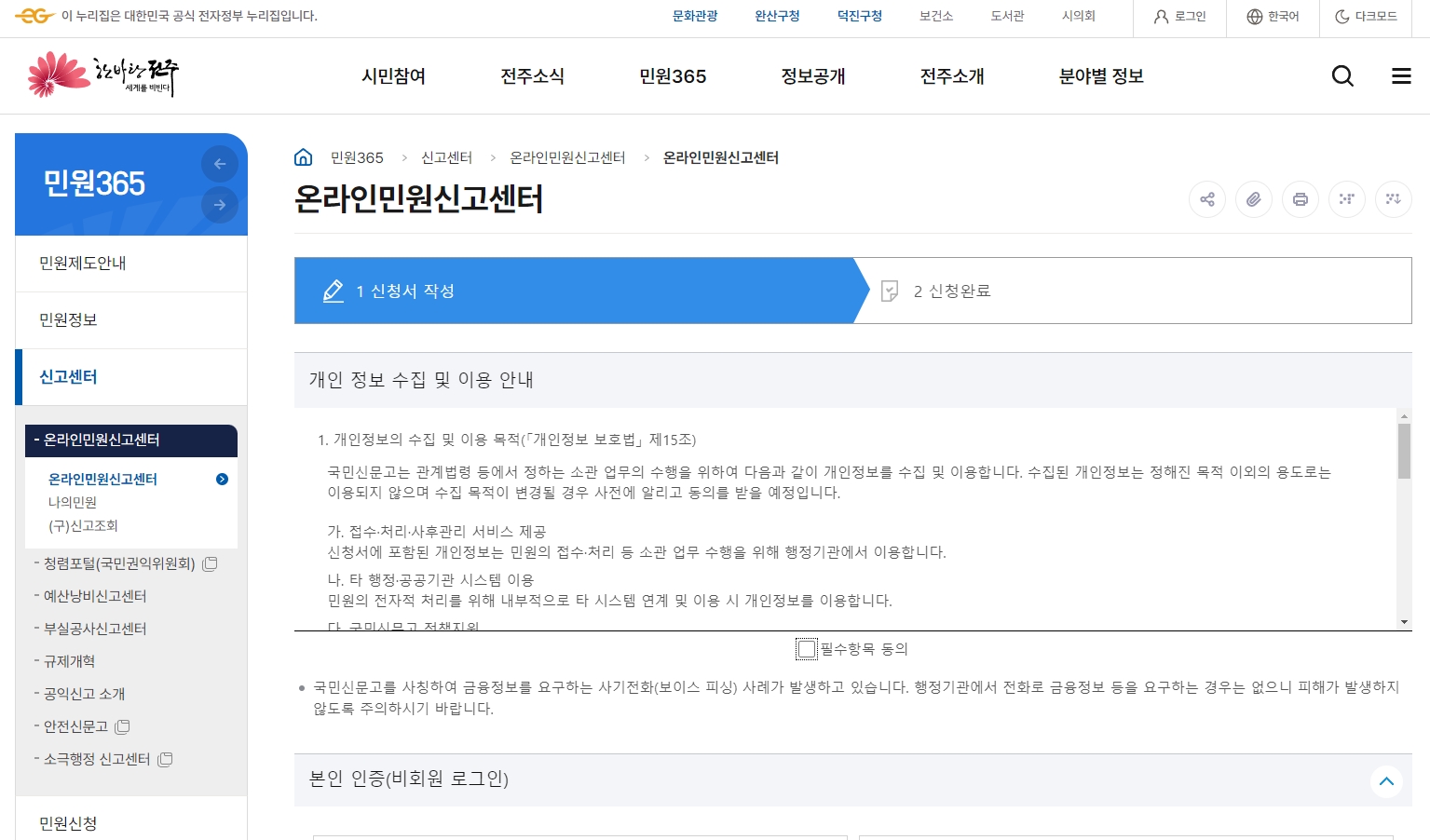Click the sidebar forward arrow button
Image resolution: width=1430 pixels, height=840 pixels.
pyautogui.click(x=220, y=205)
